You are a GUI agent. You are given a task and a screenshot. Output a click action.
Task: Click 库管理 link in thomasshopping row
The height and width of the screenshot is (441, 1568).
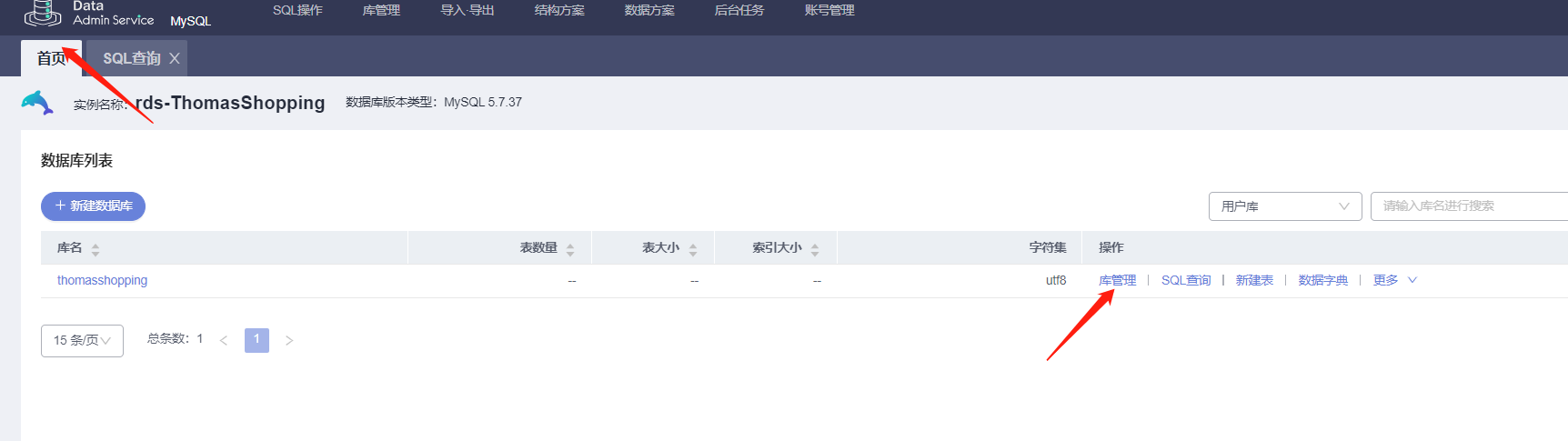pos(1117,280)
